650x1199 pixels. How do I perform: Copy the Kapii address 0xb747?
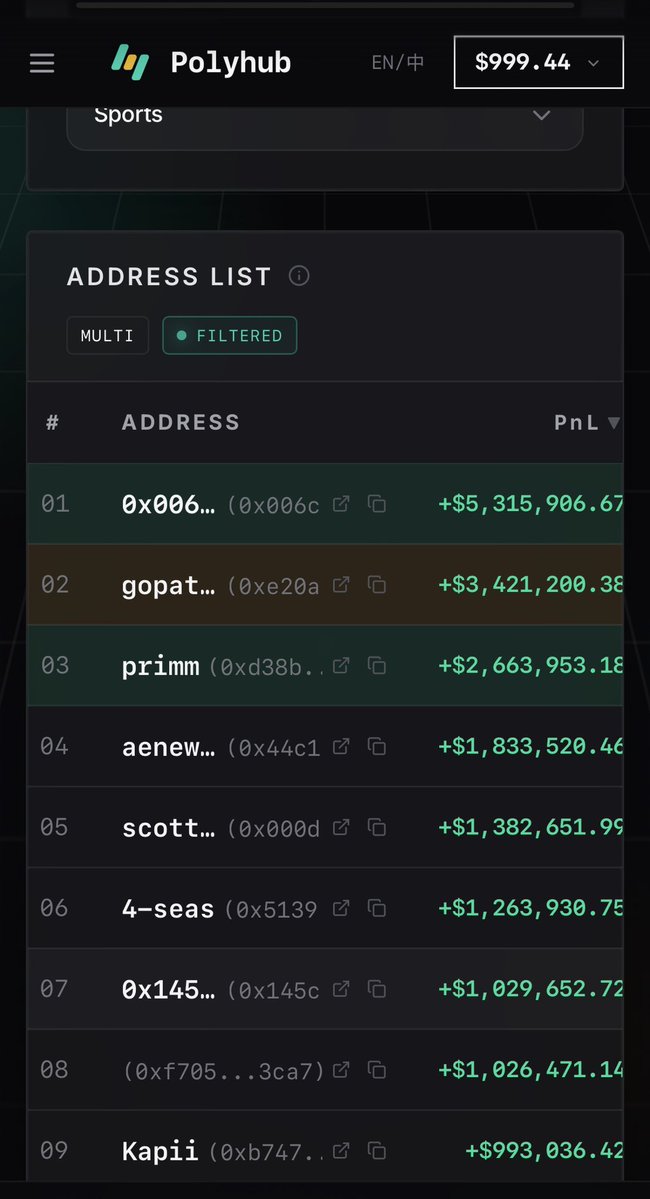tap(377, 1151)
